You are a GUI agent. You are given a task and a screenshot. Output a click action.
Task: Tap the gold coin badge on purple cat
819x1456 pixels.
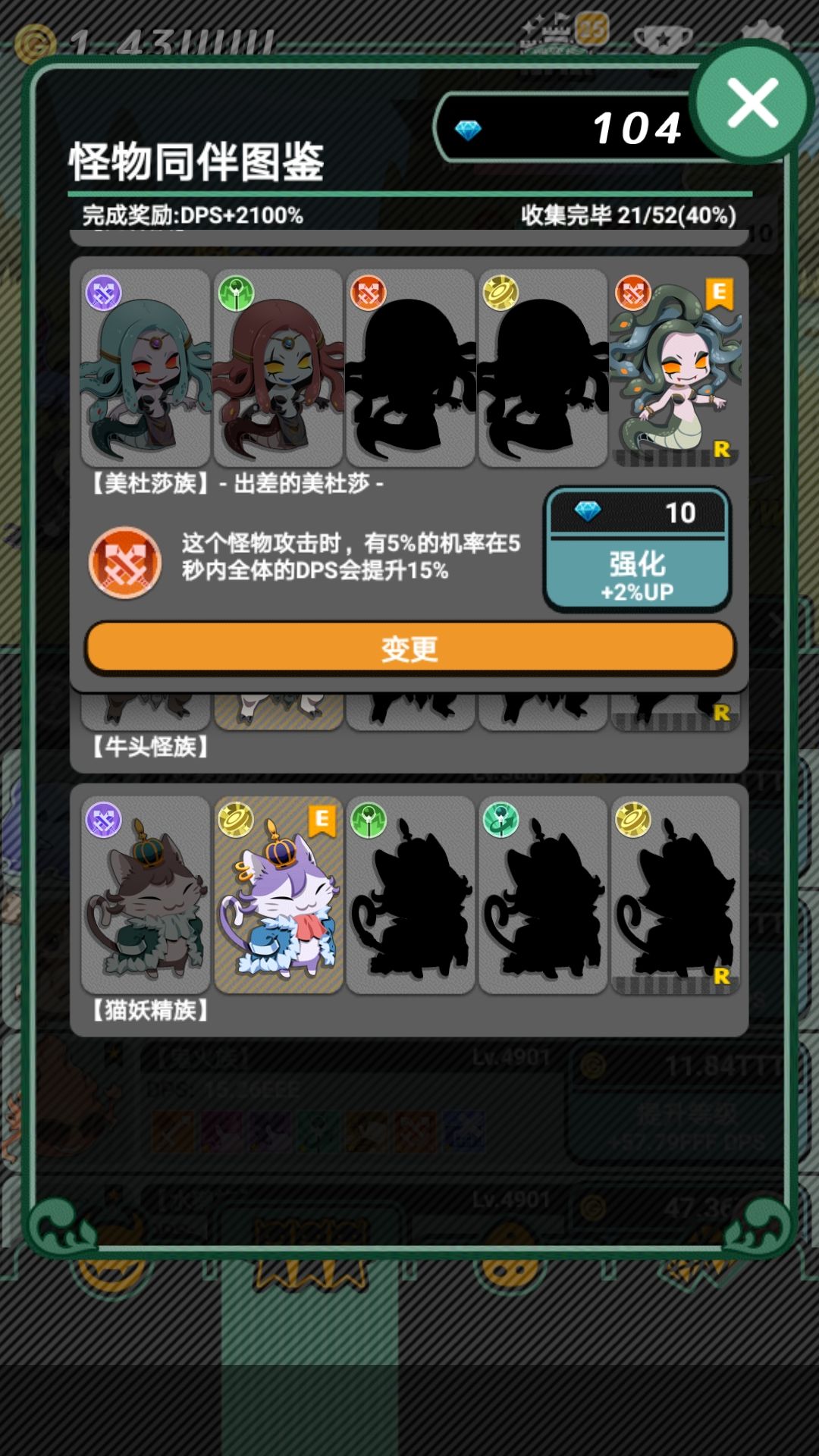tap(236, 820)
